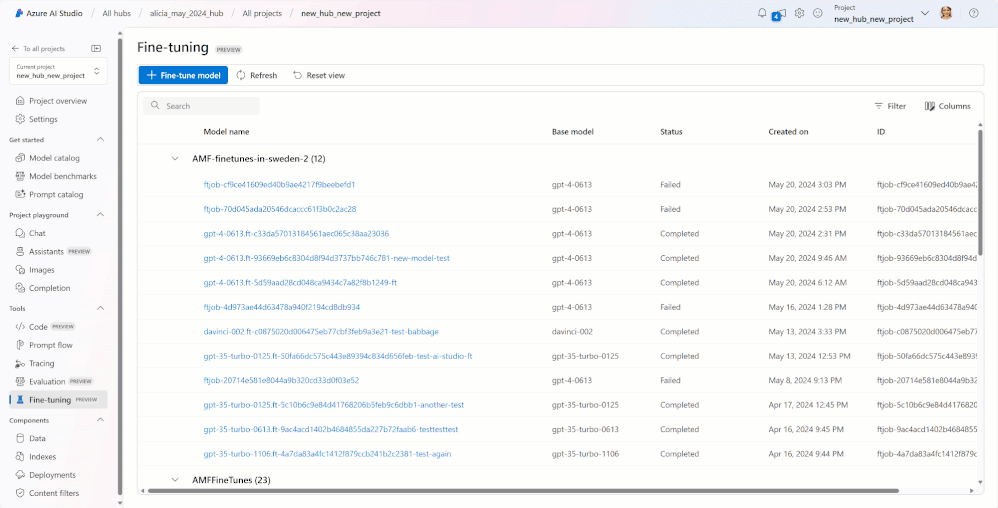The image size is (998, 508).
Task: Click the Model benchmarks sidebar icon
Action: click(x=20, y=176)
